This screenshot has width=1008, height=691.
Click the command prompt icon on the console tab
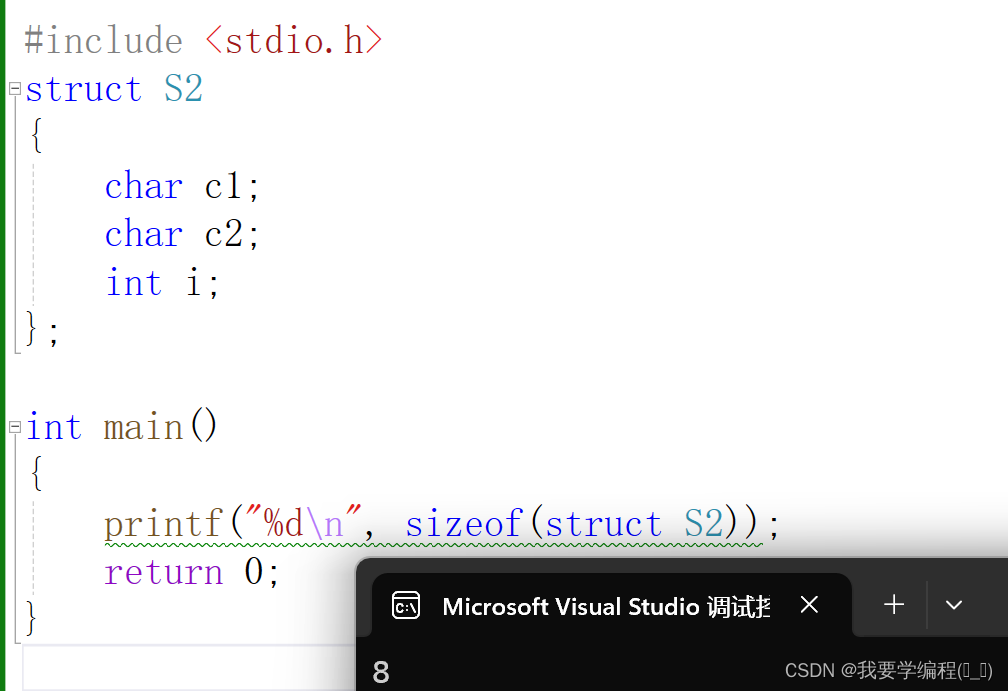click(x=406, y=605)
